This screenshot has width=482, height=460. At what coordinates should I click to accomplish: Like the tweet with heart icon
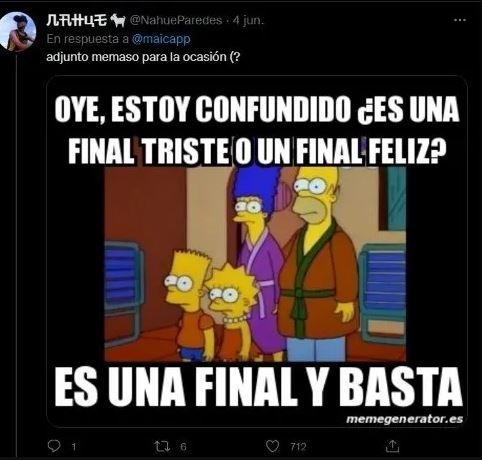click(272, 446)
